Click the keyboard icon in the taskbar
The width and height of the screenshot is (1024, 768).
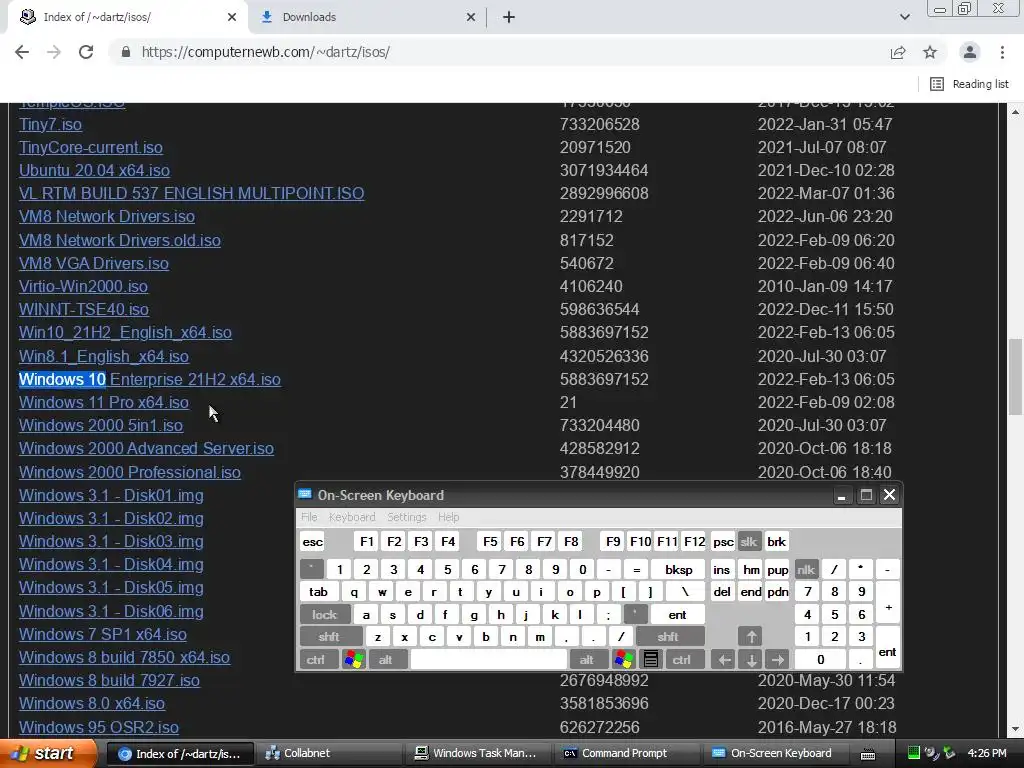[x=868, y=754]
